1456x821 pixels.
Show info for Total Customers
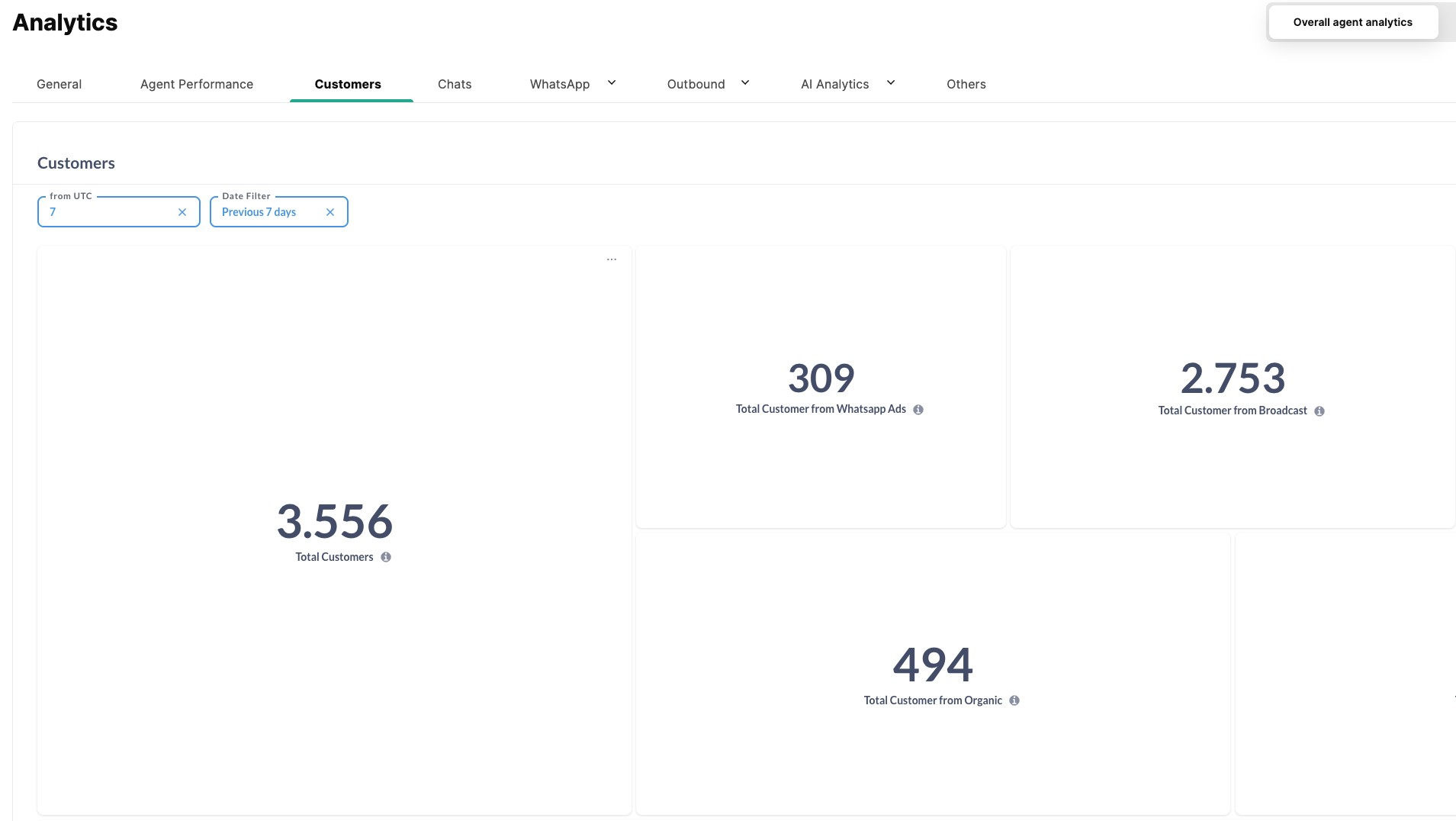pos(386,557)
